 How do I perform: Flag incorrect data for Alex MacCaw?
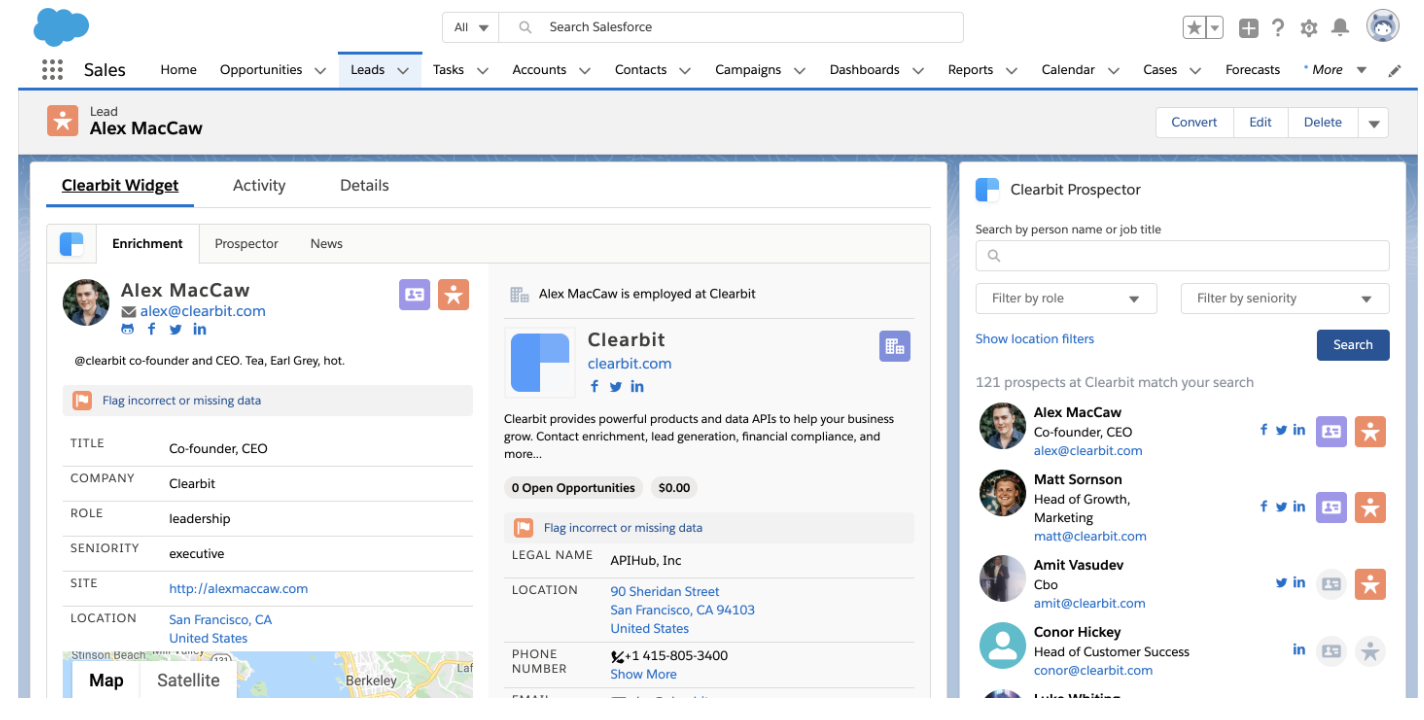[267, 400]
